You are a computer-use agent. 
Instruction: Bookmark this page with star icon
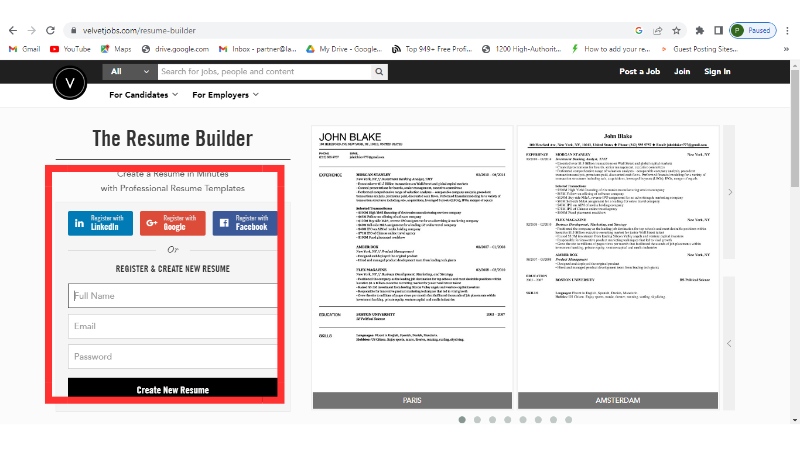click(677, 30)
